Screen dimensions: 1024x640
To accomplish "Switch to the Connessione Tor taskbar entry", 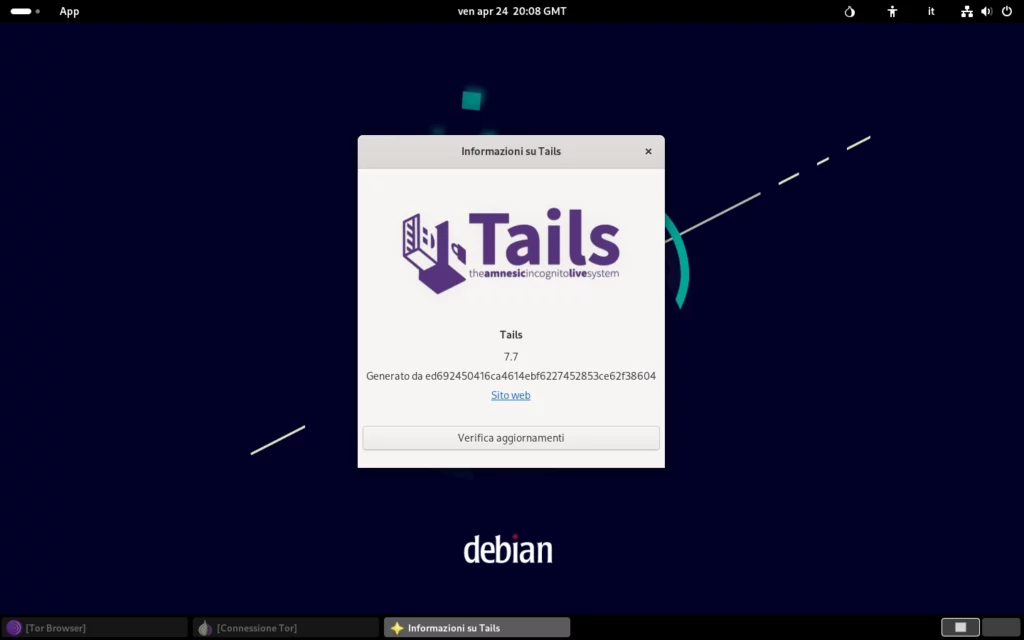I will point(285,628).
